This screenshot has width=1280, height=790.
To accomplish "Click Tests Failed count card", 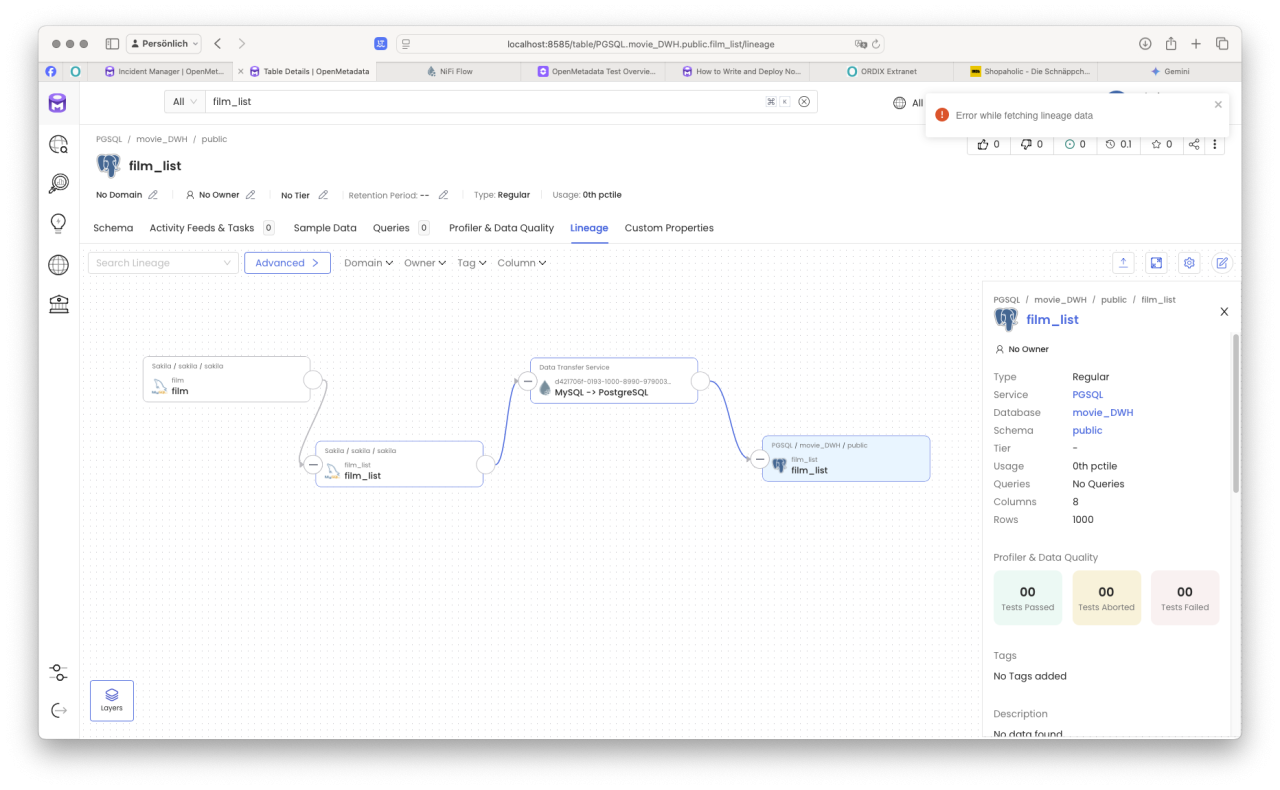I will (x=1185, y=598).
